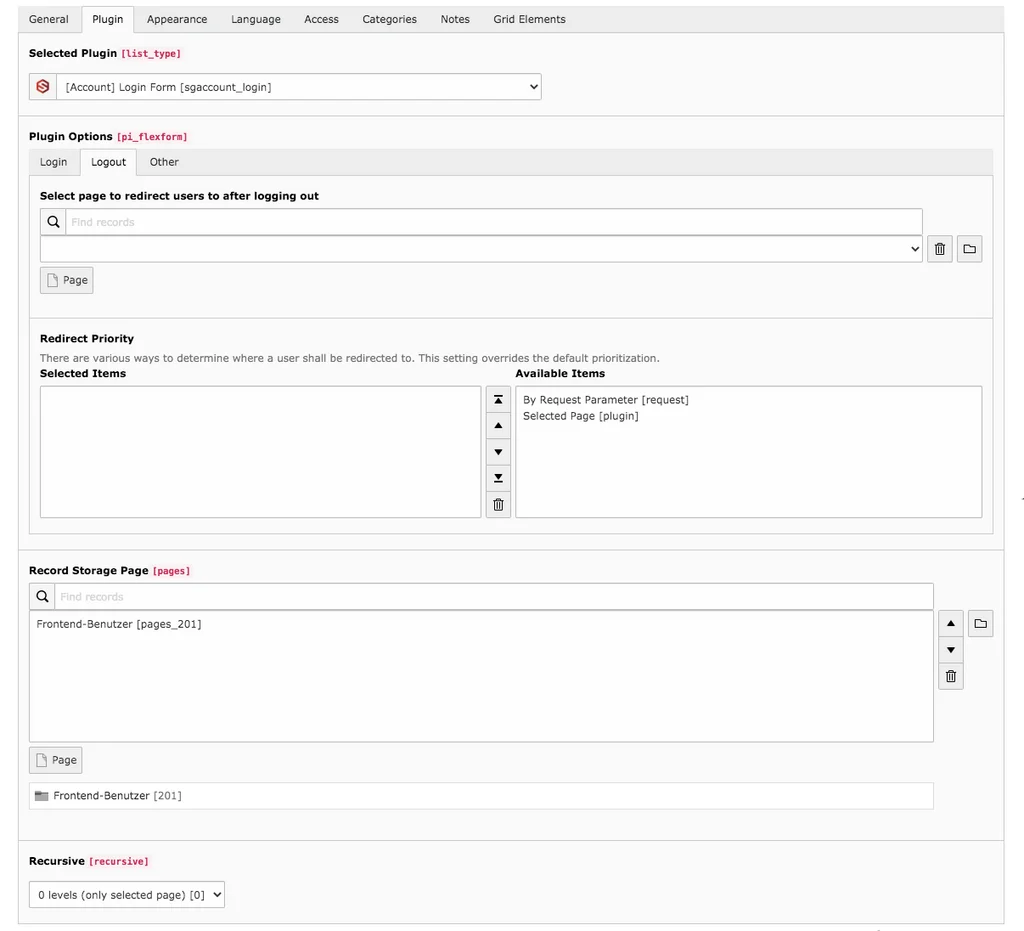Click the move-to-bottom icon in Redirect Priority
This screenshot has height=931, width=1024.
point(498,478)
